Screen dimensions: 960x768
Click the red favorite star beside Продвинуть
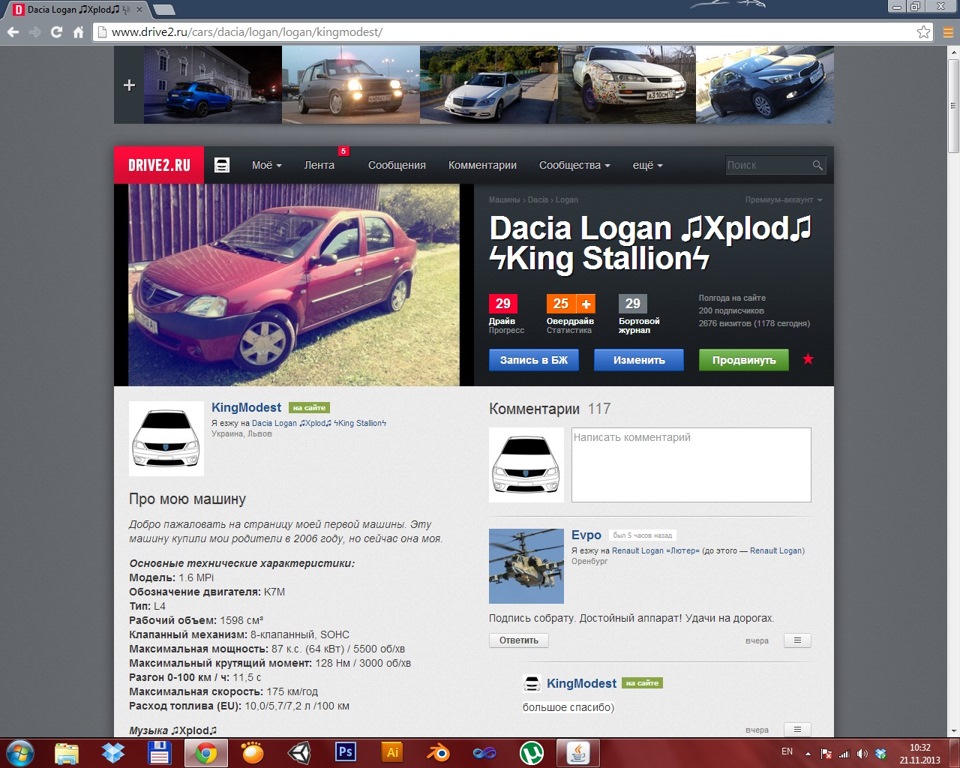point(808,359)
